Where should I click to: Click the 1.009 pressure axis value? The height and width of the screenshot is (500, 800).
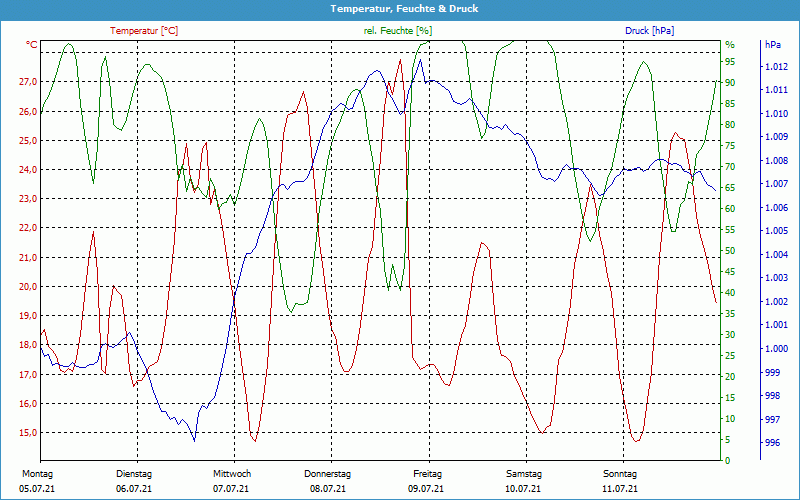pos(776,136)
